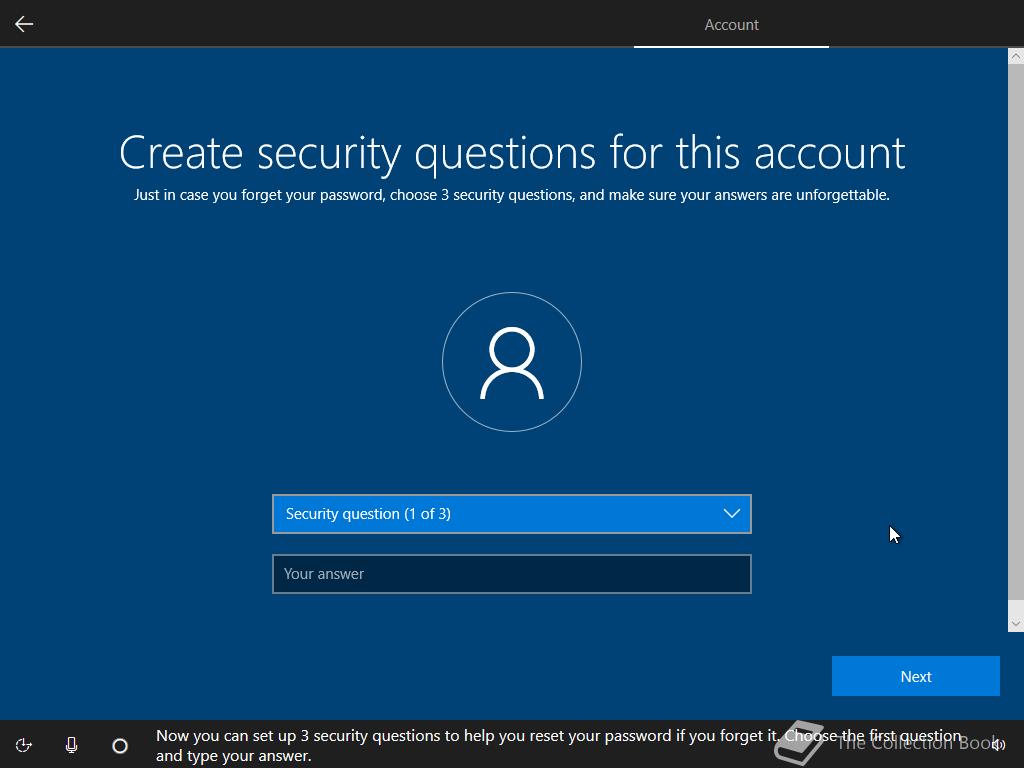
Task: Click the scrollbar down arrow
Action: pos(1015,623)
